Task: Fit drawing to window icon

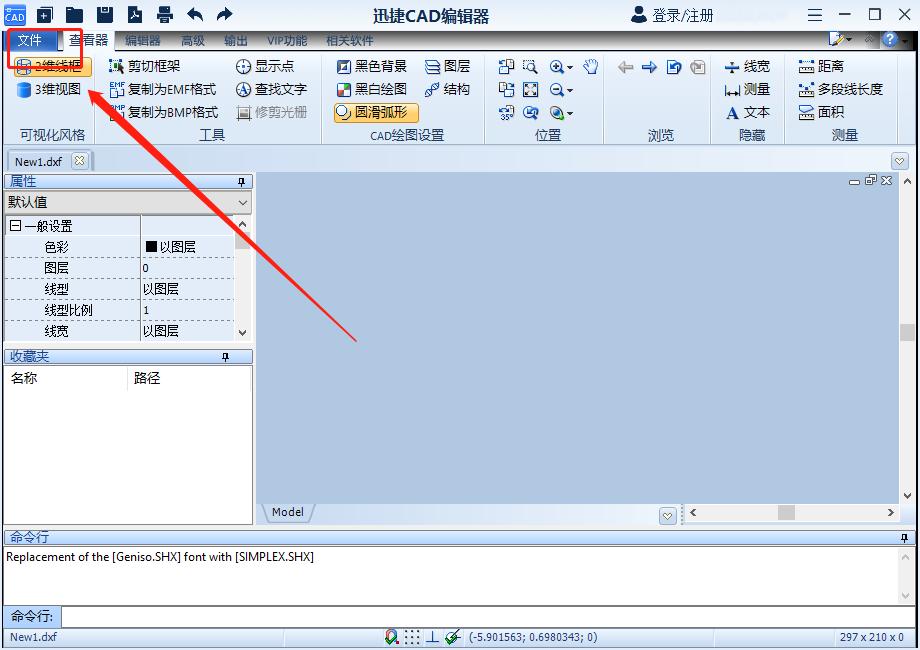Action: 530,89
